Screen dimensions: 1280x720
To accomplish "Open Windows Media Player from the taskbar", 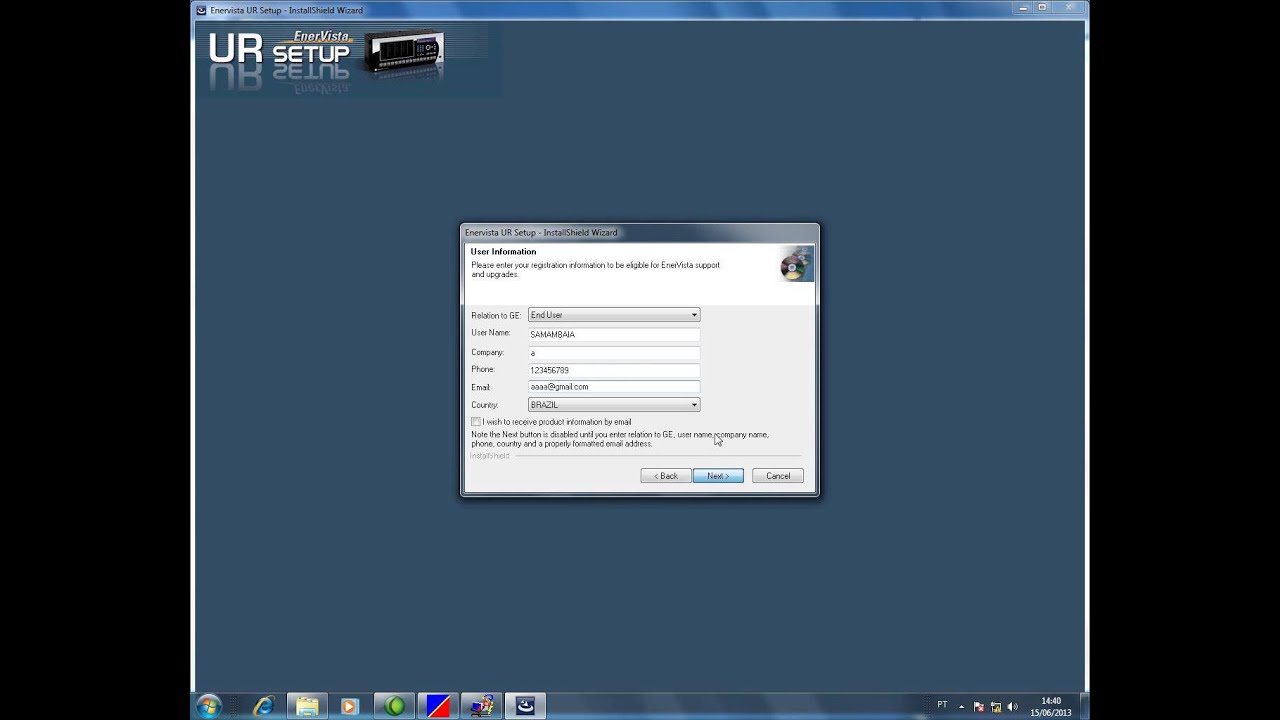I will click(349, 706).
